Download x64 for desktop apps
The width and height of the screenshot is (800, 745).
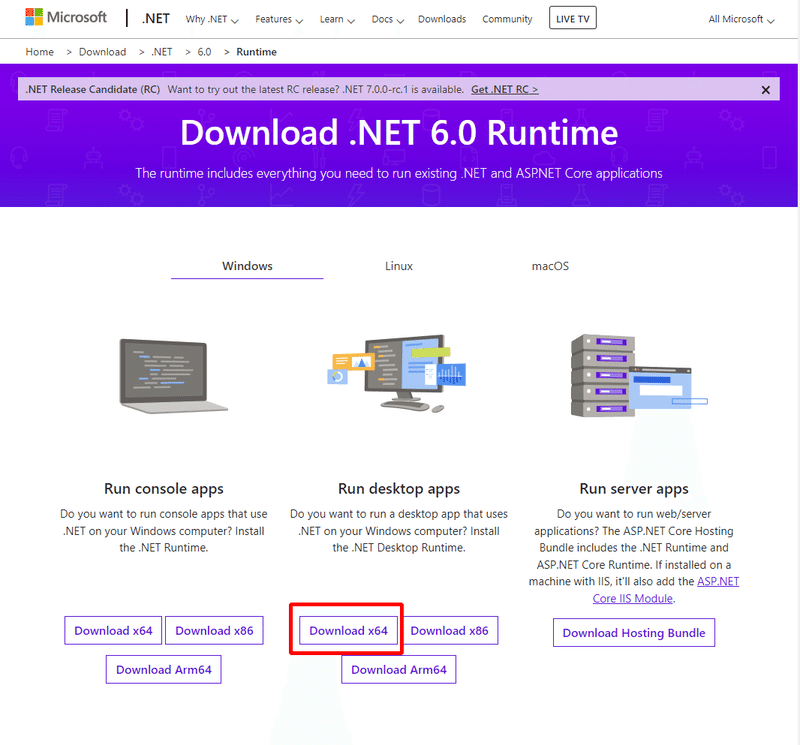pyautogui.click(x=348, y=630)
